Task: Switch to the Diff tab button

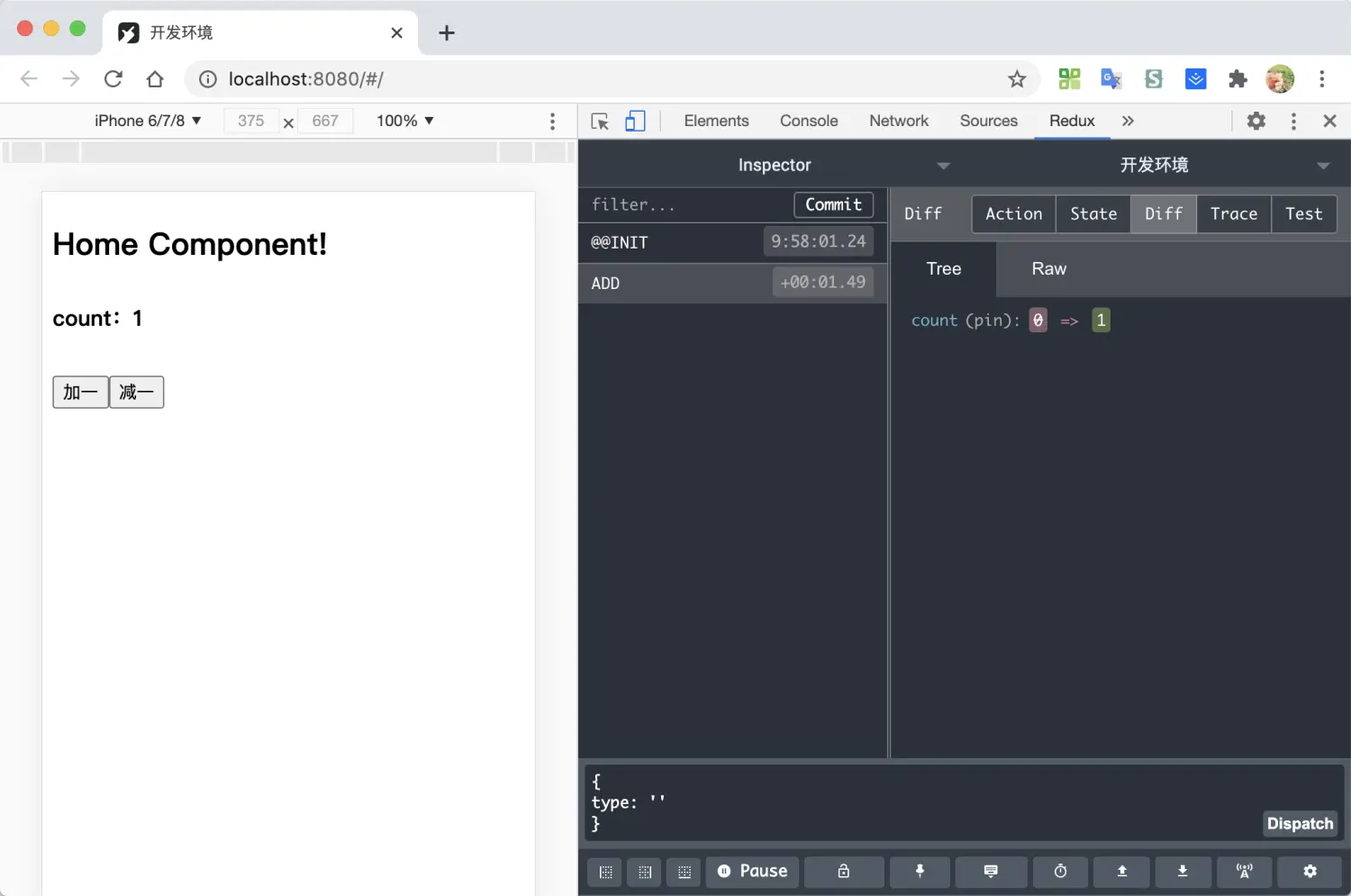Action: click(x=1164, y=214)
